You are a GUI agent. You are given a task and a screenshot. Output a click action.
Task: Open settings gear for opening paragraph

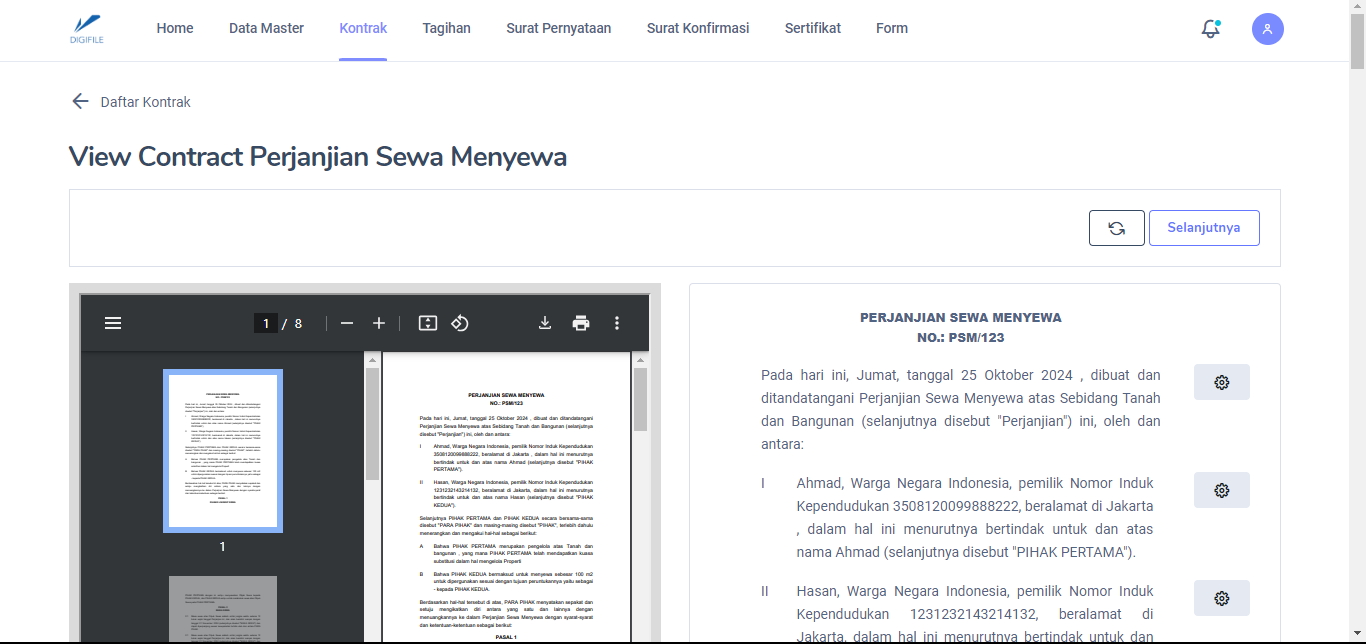tap(1221, 382)
